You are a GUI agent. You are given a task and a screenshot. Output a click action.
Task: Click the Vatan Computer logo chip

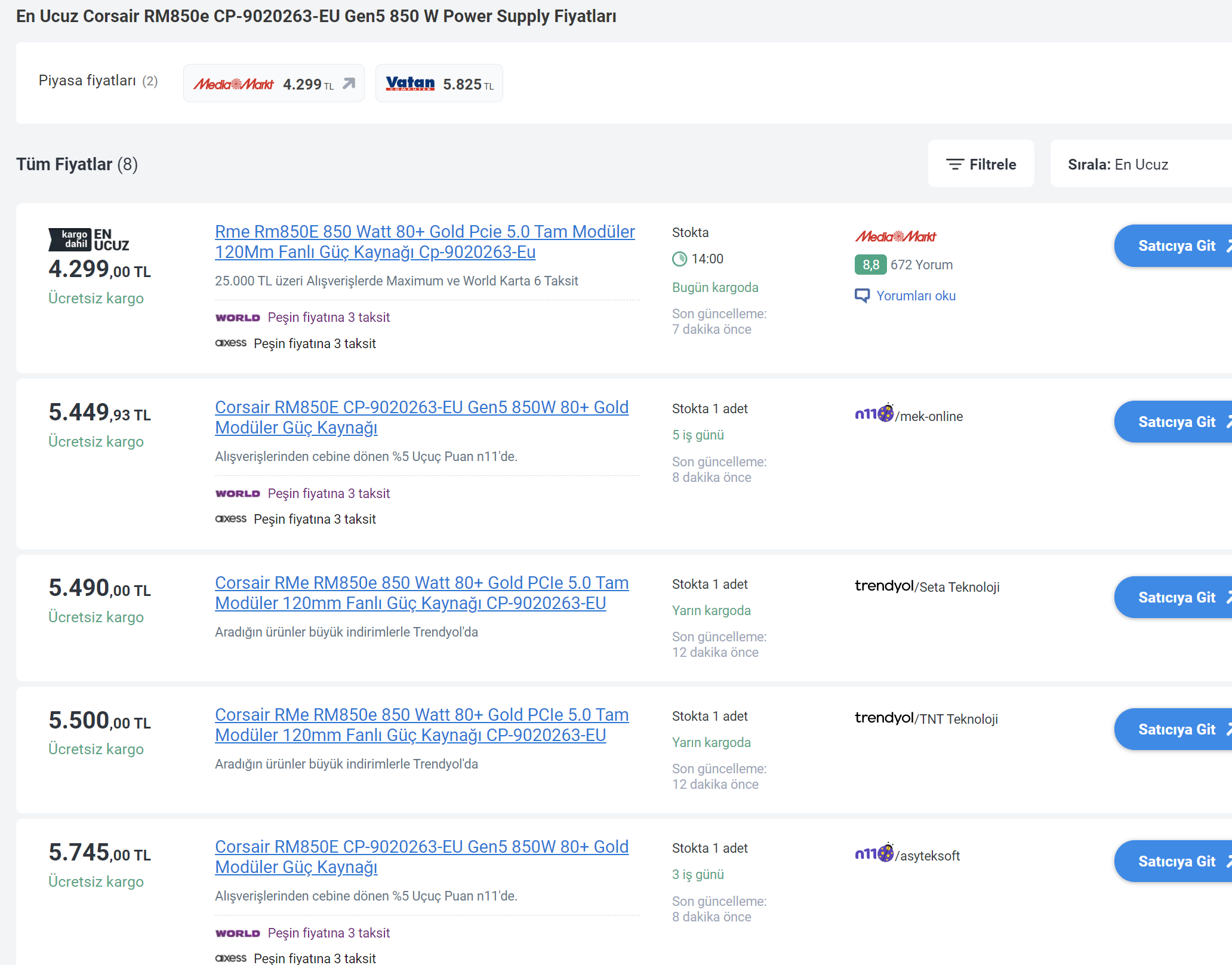(410, 84)
